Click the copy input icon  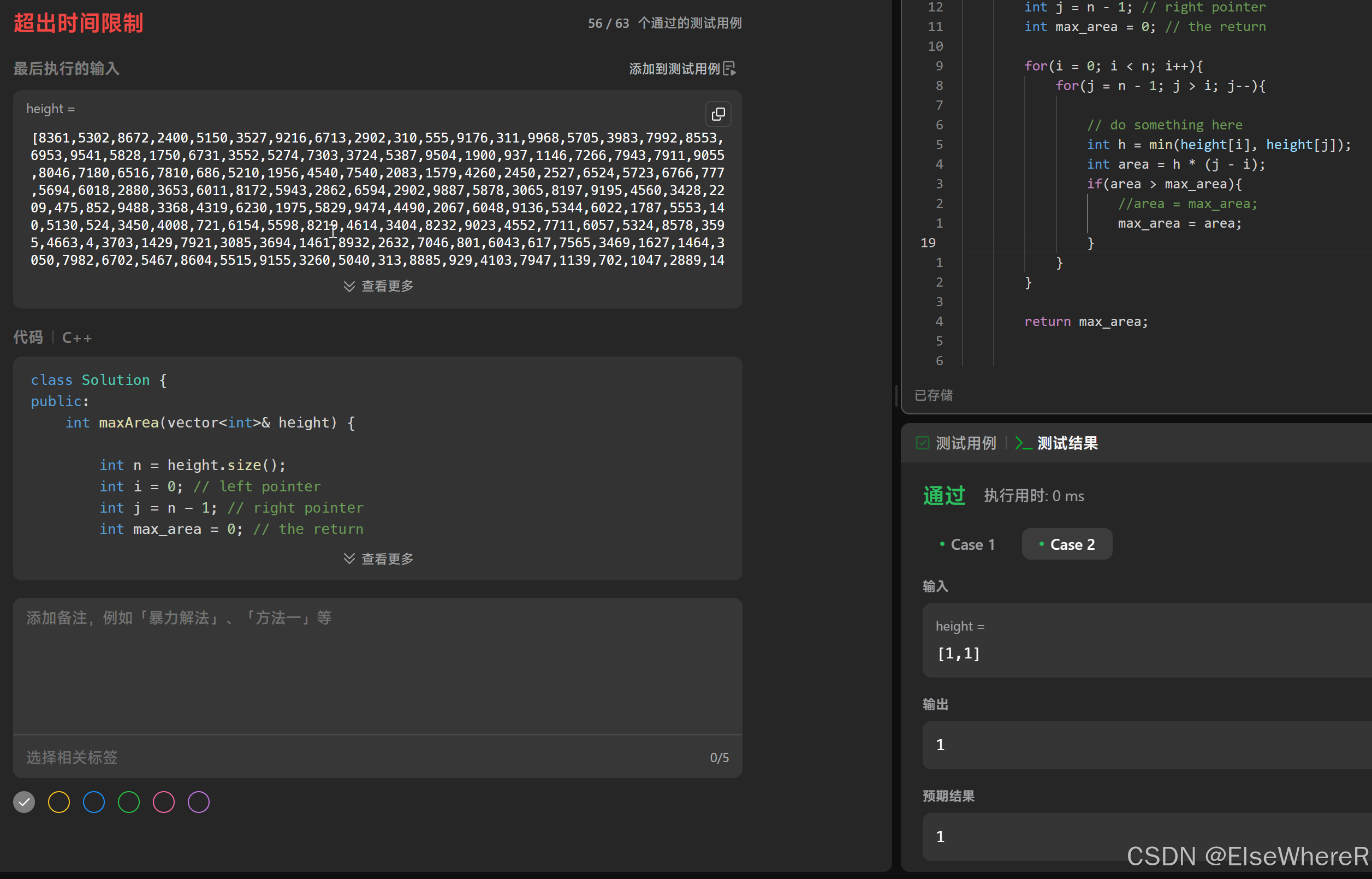(x=718, y=114)
